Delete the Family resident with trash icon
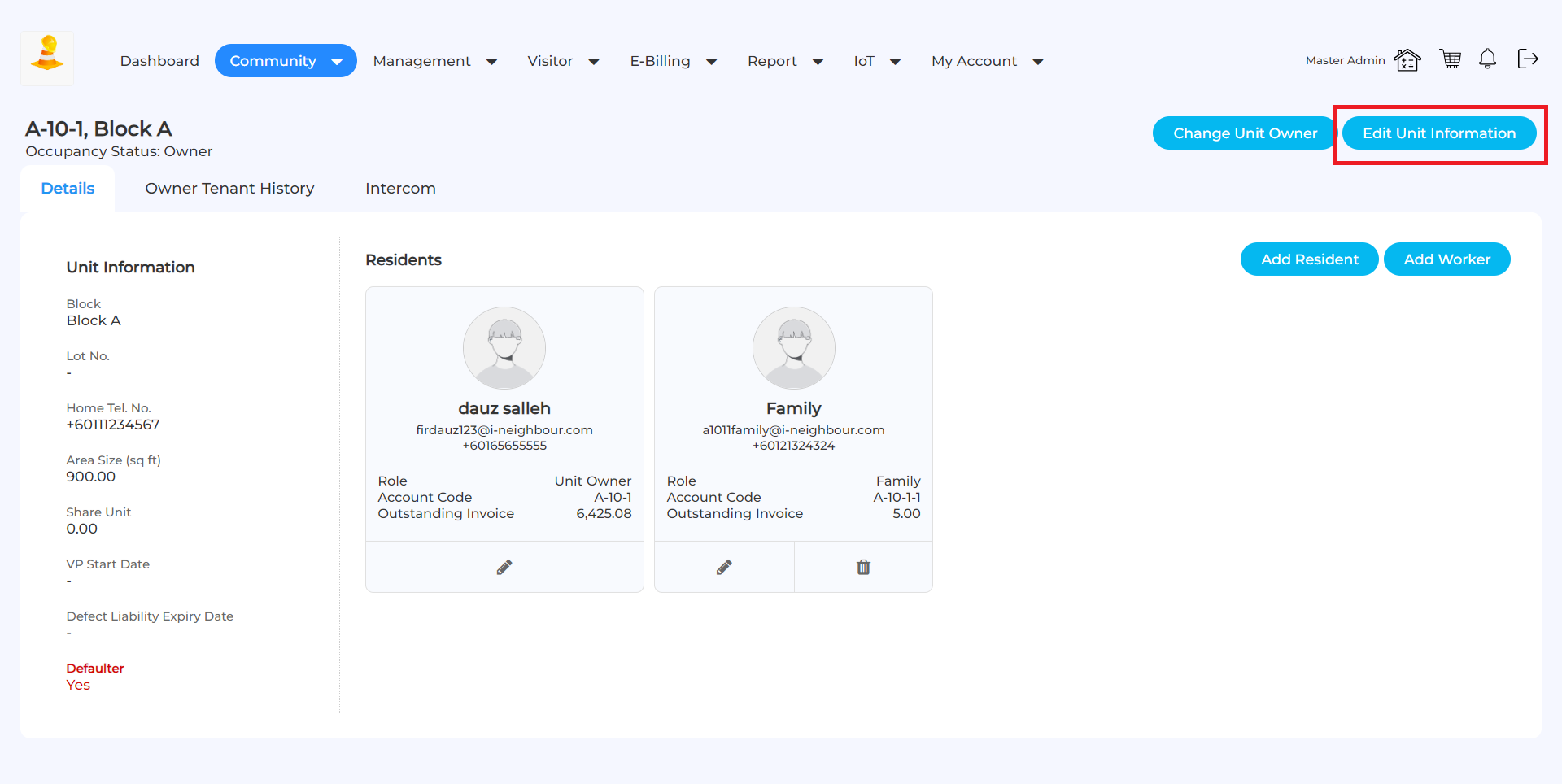This screenshot has width=1562, height=784. tap(863, 567)
